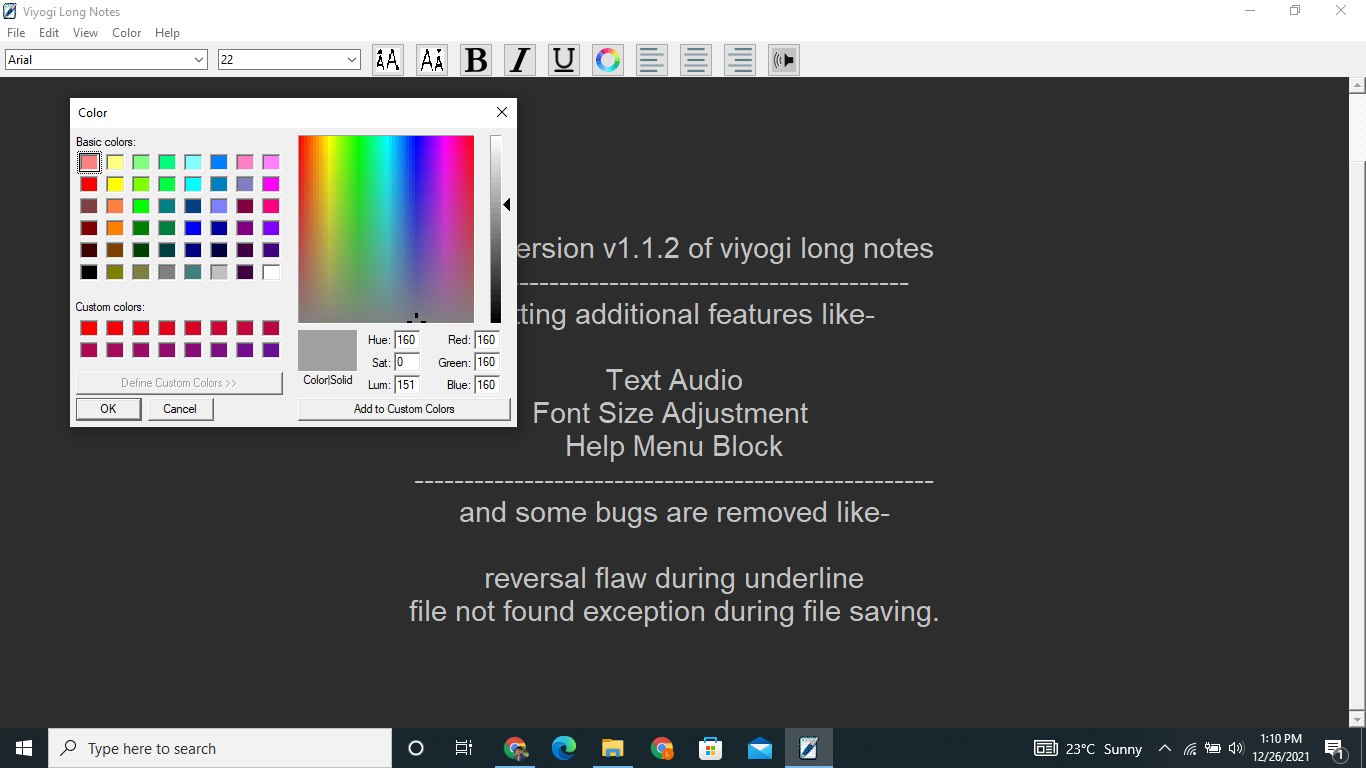
Task: Click the Lum value field
Action: 407,385
